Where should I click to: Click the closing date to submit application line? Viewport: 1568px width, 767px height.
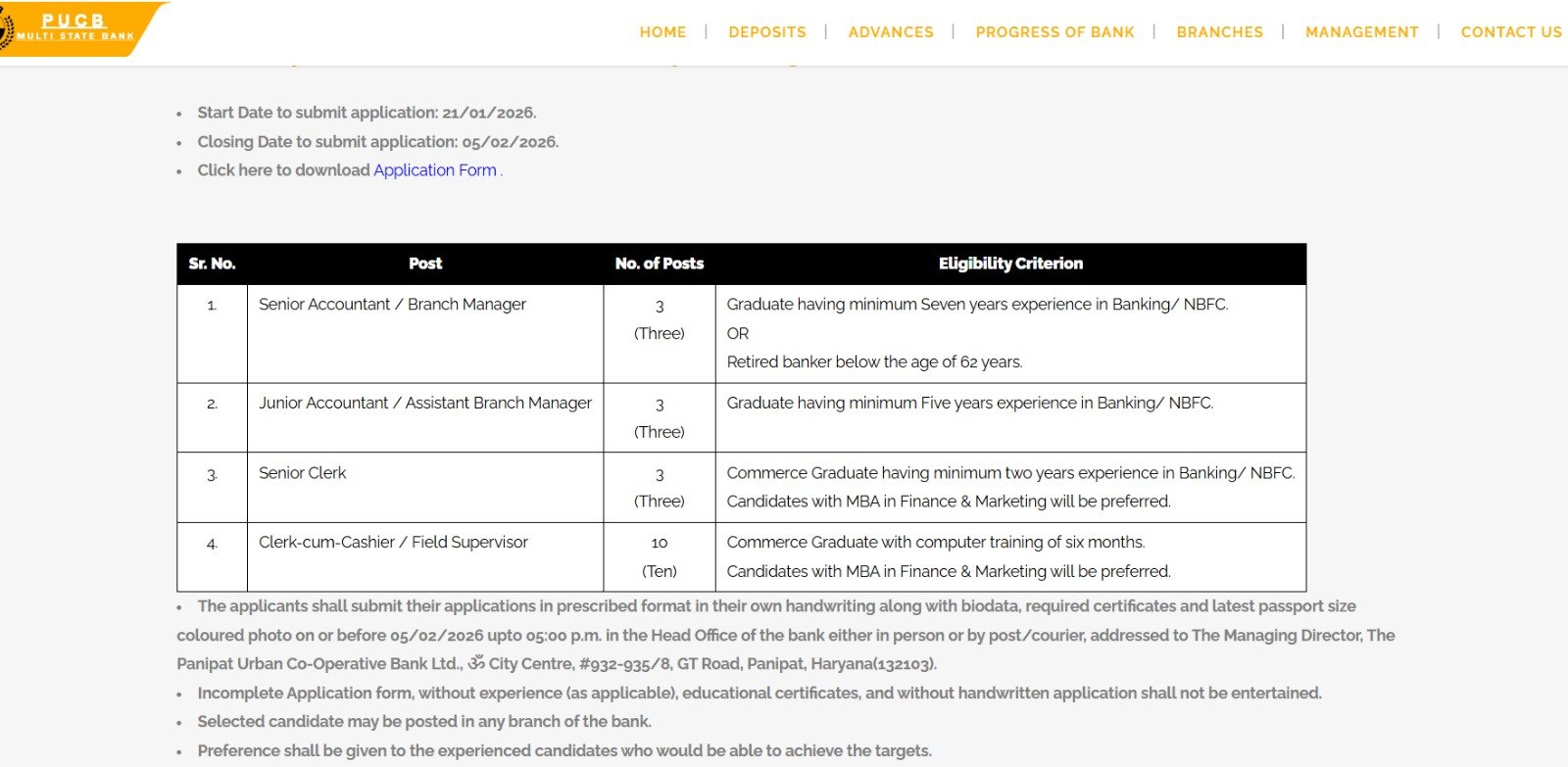coord(377,142)
